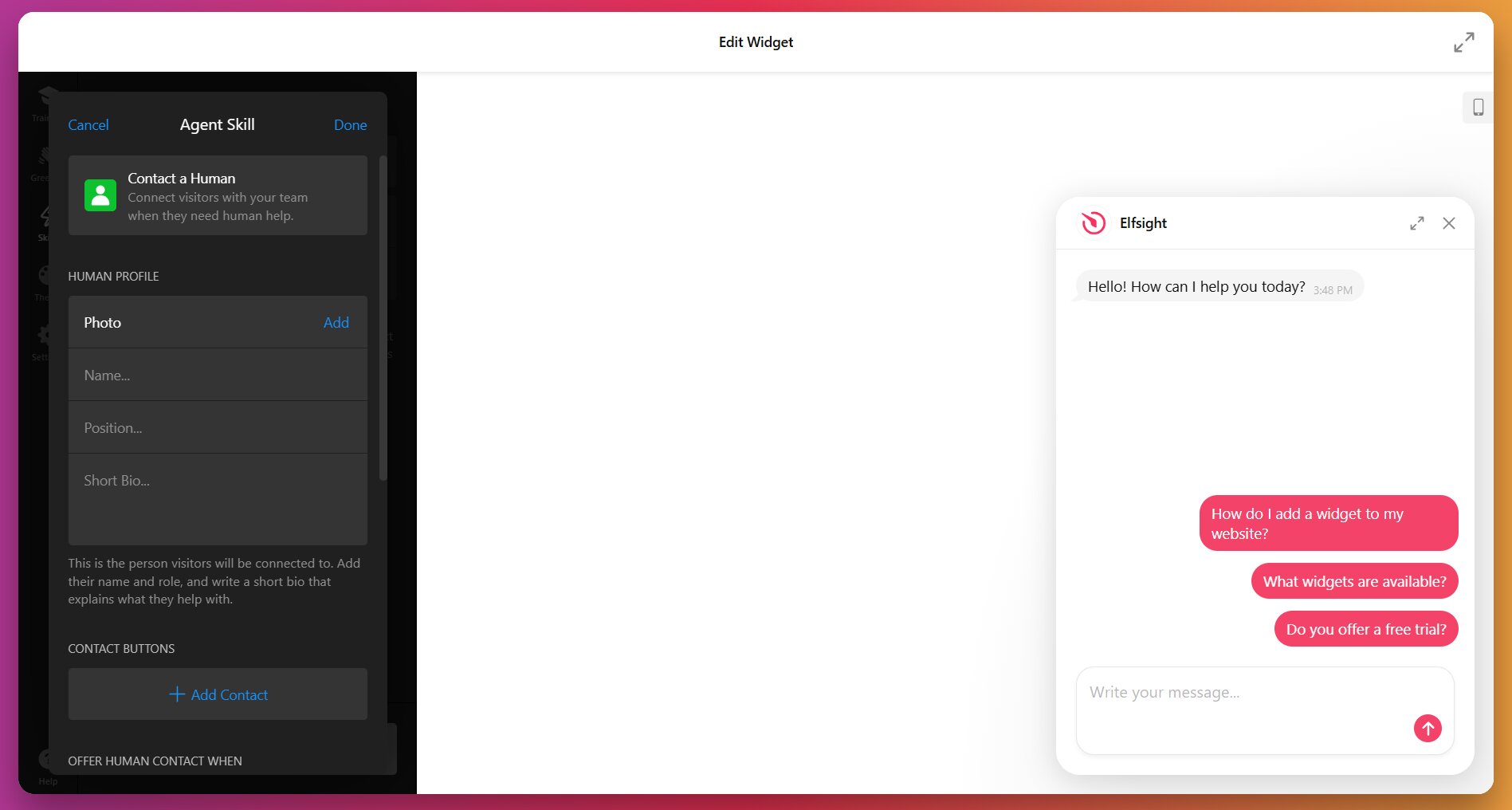The image size is (1512, 810).
Task: Cancel the Agent Skill editing
Action: (88, 125)
